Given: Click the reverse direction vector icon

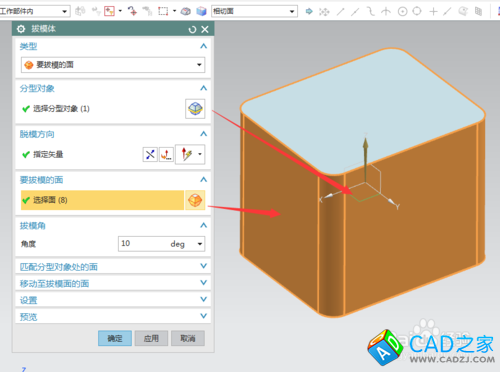Looking at the screenshot, I should [150, 154].
